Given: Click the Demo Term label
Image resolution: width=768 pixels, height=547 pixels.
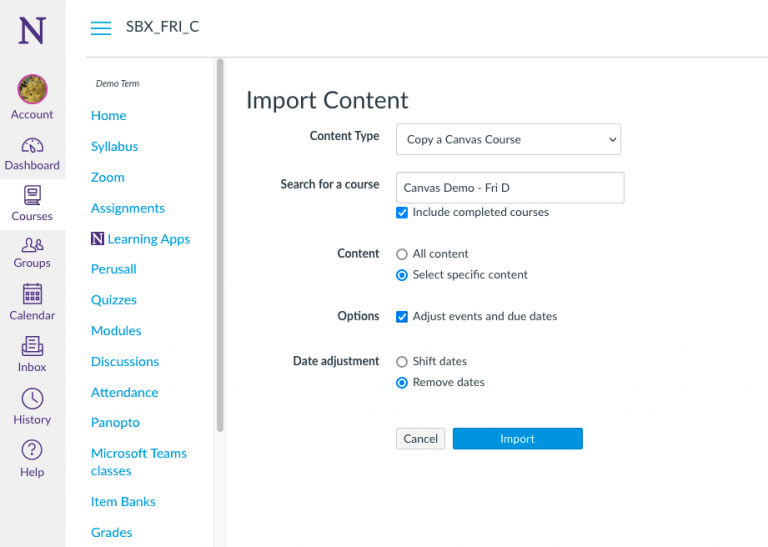Looking at the screenshot, I should tap(118, 84).
